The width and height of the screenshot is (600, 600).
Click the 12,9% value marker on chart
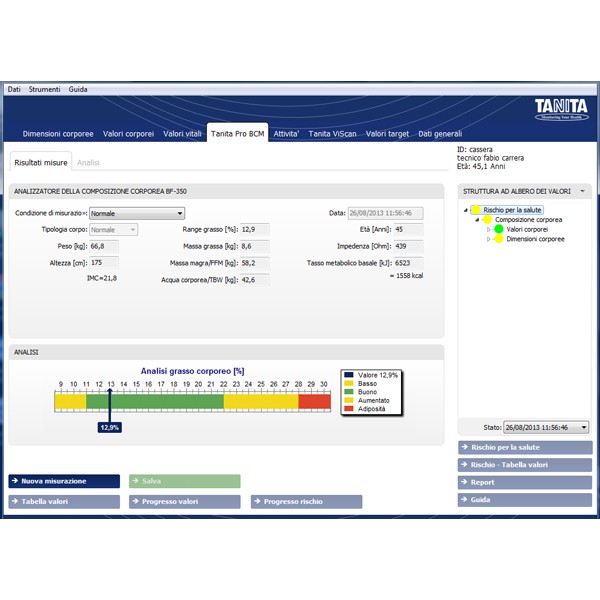tap(109, 427)
